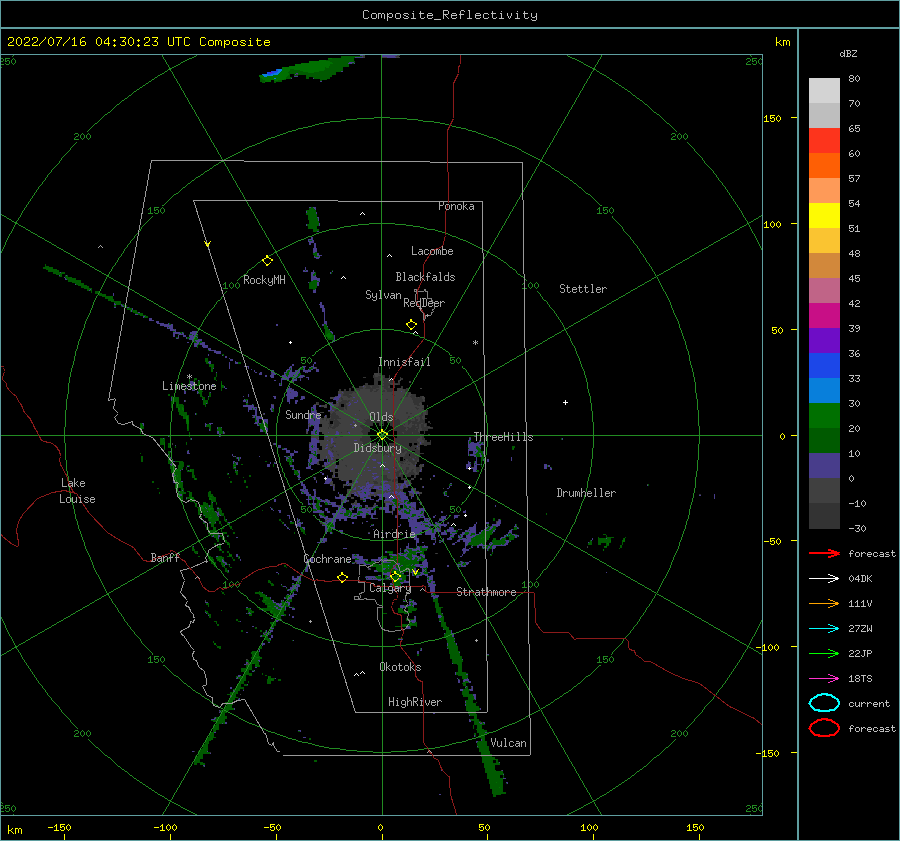Viewport: 900px width, 841px height.
Task: Click the asterisk marker above Limestone
Action: coord(189,377)
